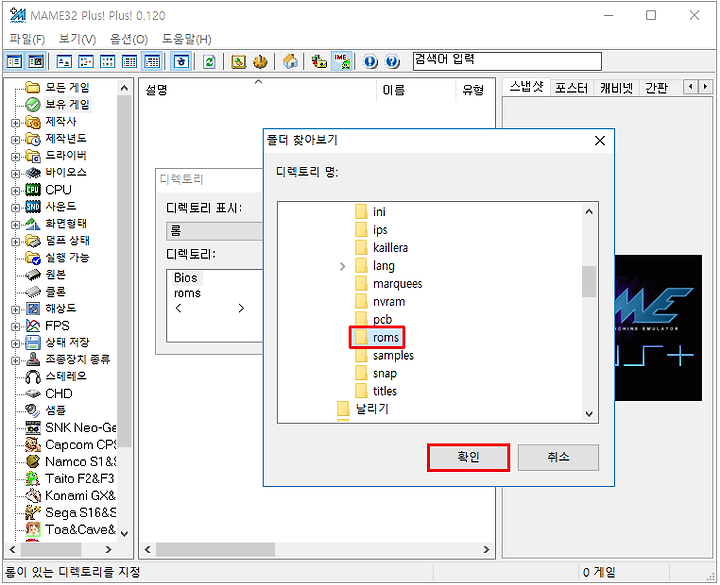
Task: Click the house home icon in toolbar
Action: click(290, 61)
